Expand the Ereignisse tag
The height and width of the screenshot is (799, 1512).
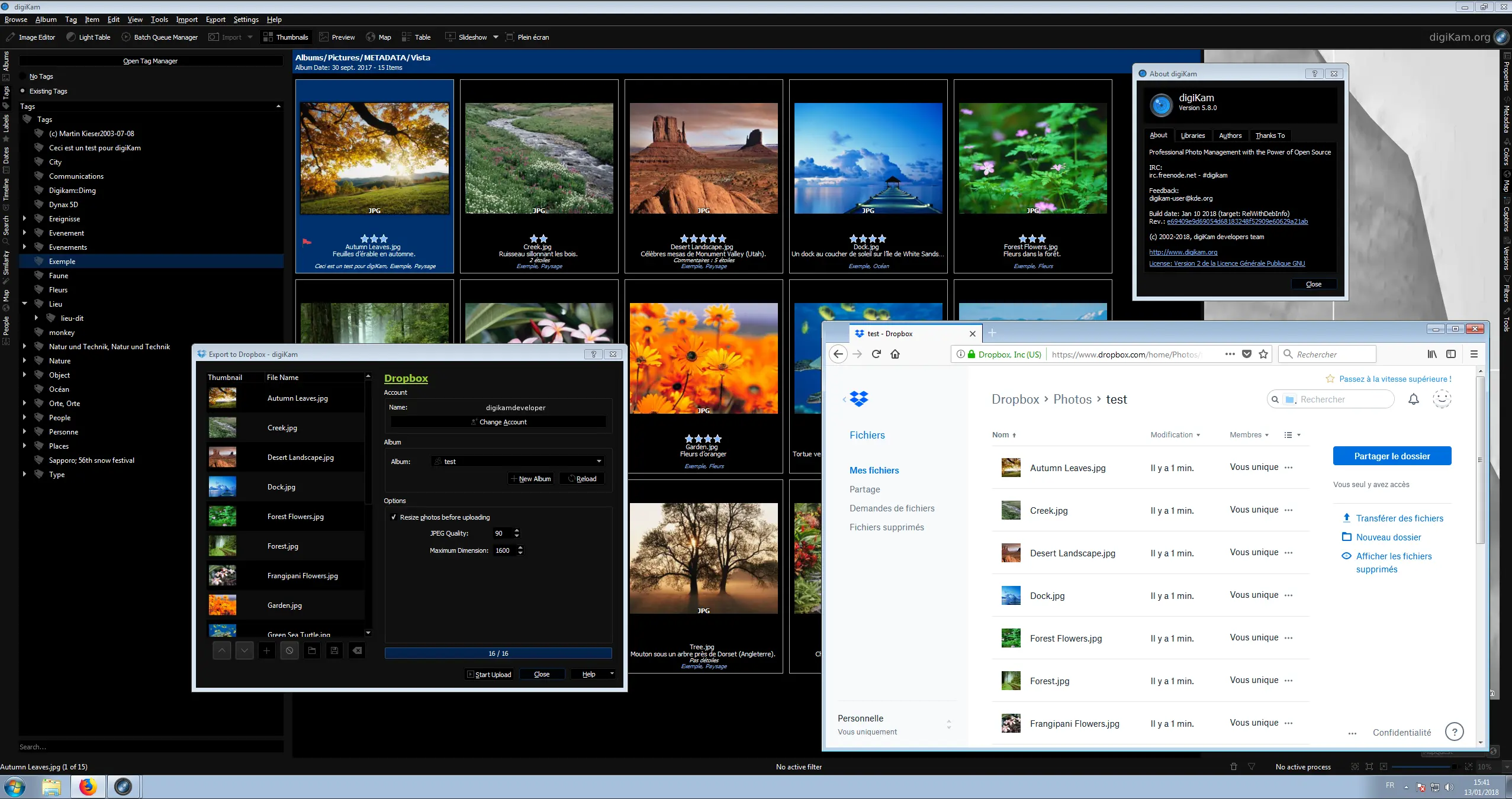pos(24,218)
